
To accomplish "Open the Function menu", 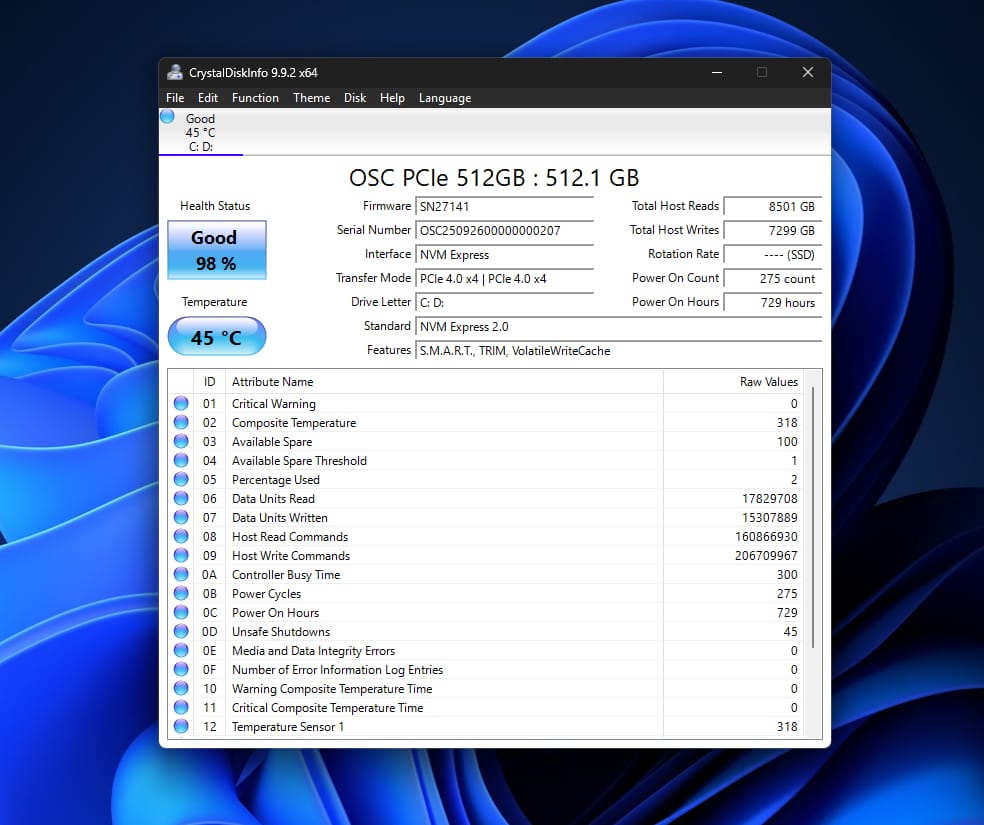I will coord(255,98).
